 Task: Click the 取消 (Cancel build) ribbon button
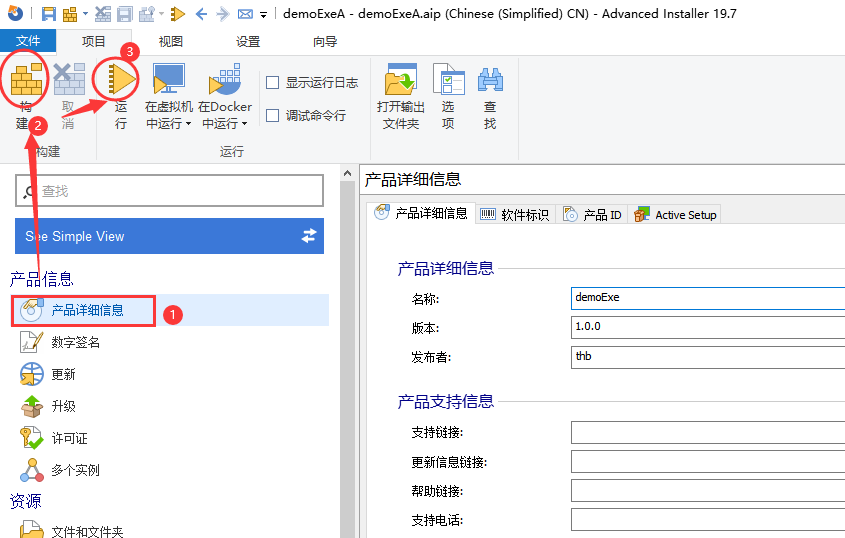click(x=68, y=96)
